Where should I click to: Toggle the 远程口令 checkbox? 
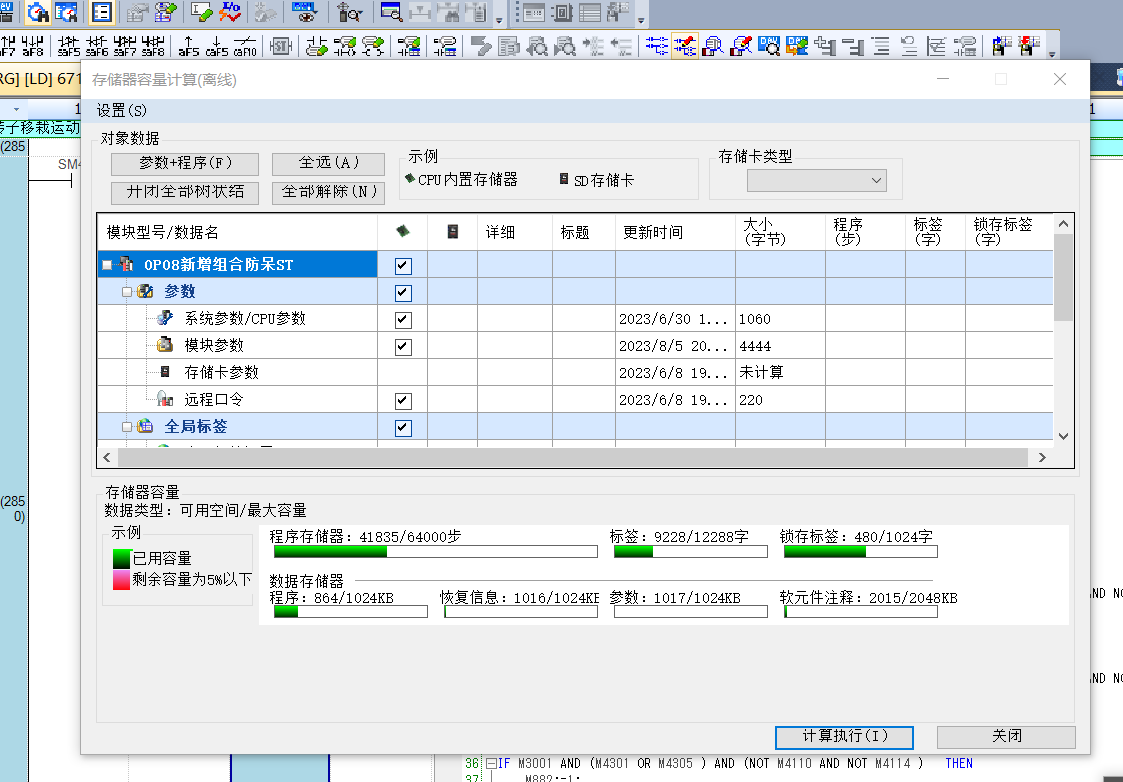(403, 401)
